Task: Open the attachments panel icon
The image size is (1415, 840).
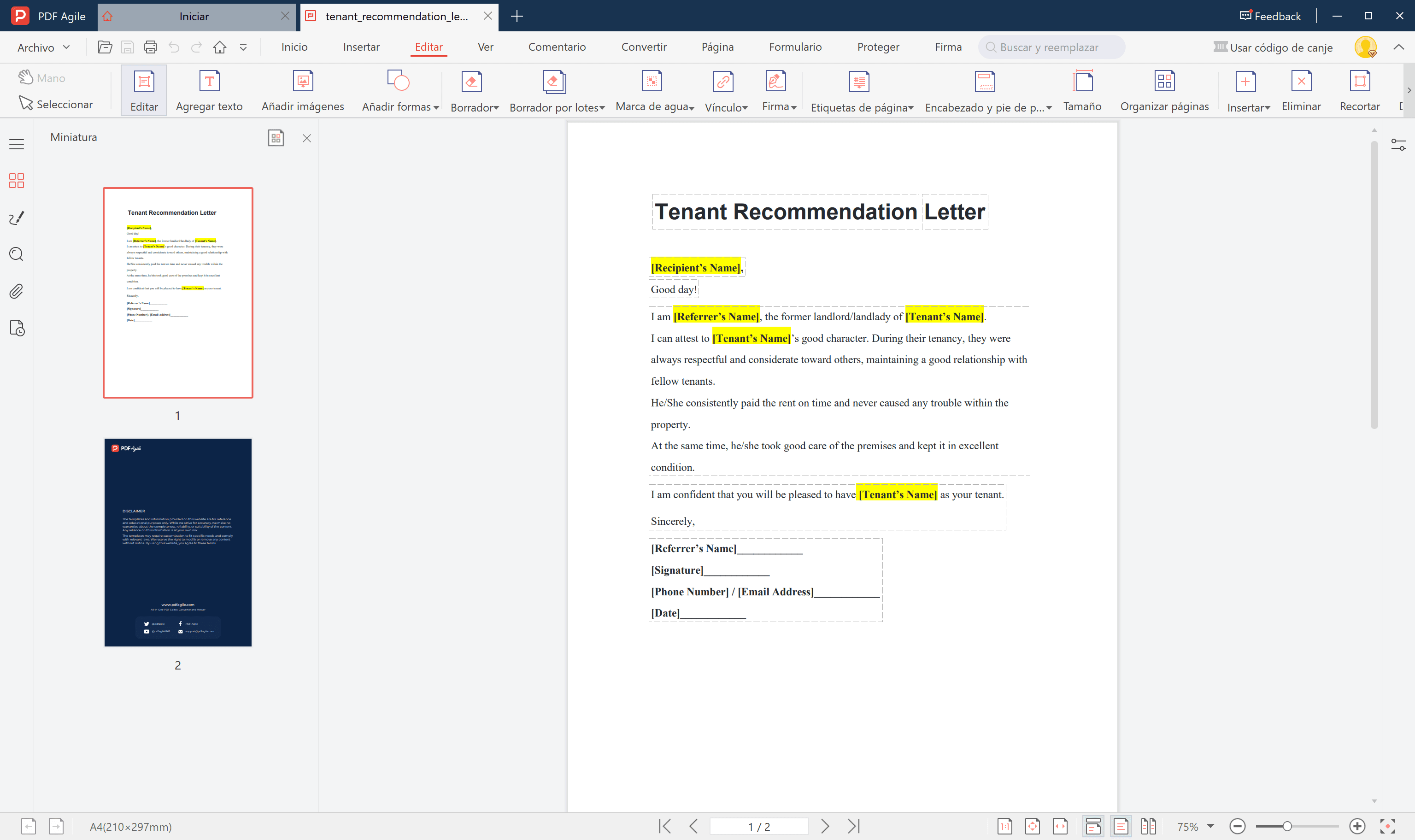Action: tap(17, 291)
